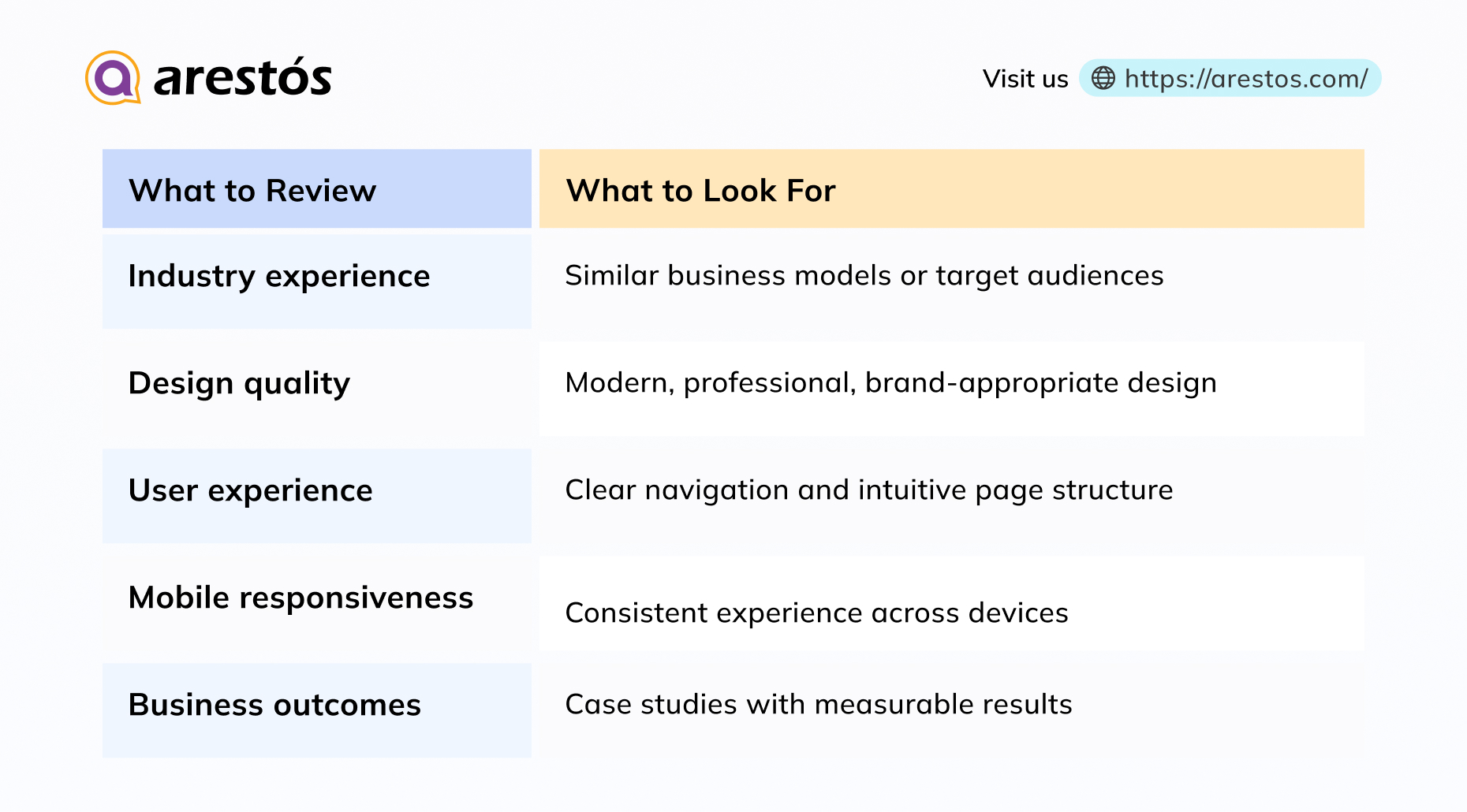Select Similar business models or target audiences text
This screenshot has height=812, width=1467.
pos(864,276)
